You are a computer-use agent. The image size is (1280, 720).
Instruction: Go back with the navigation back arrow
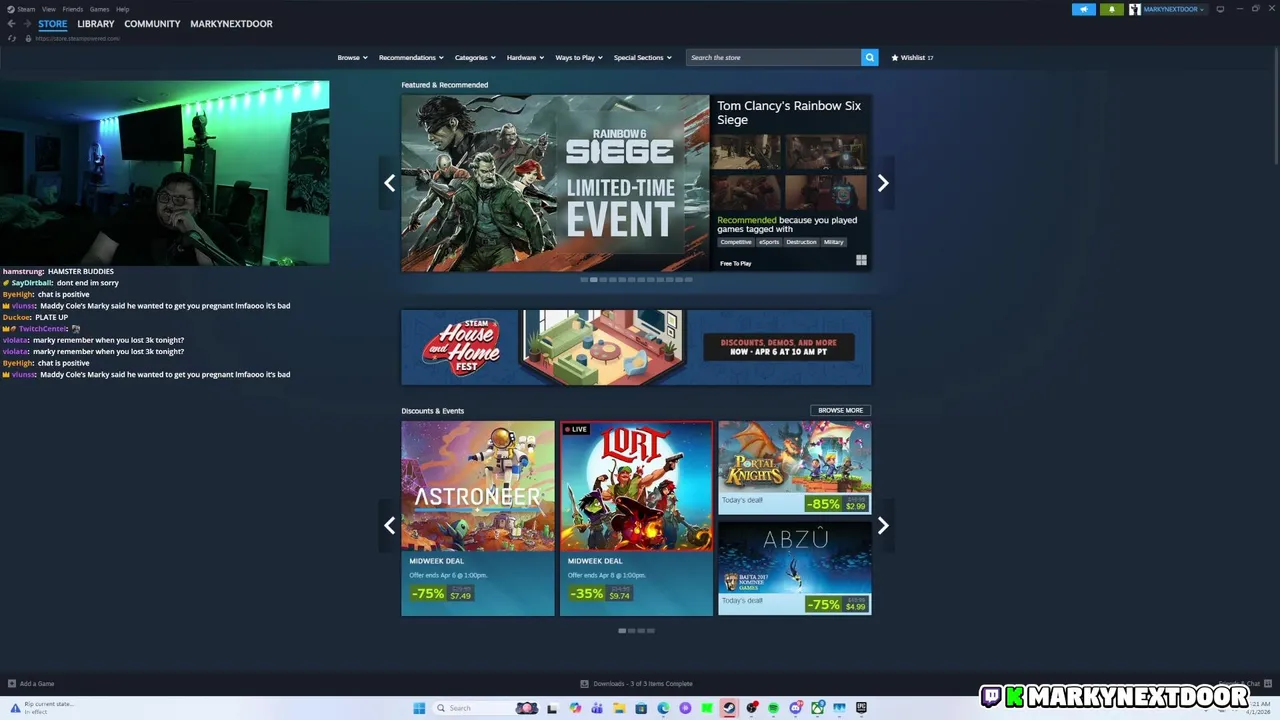[12, 24]
